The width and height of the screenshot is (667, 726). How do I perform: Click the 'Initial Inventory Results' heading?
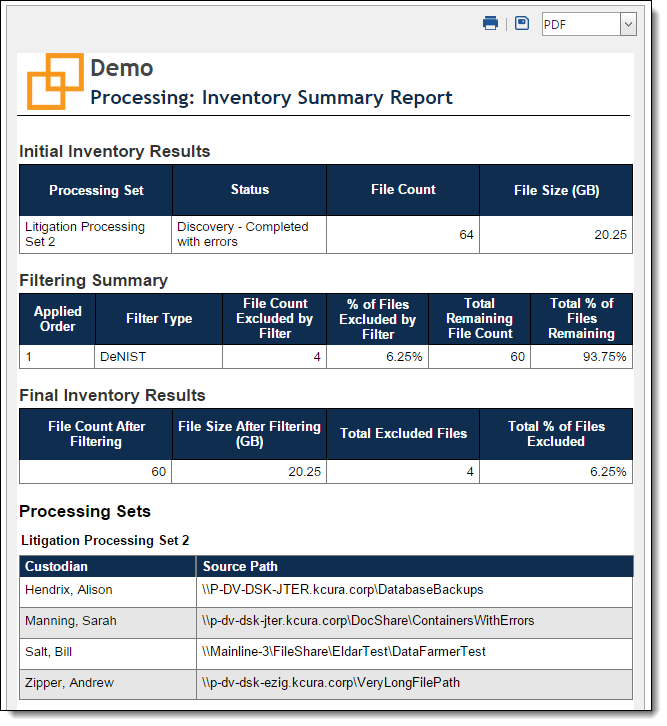point(115,151)
